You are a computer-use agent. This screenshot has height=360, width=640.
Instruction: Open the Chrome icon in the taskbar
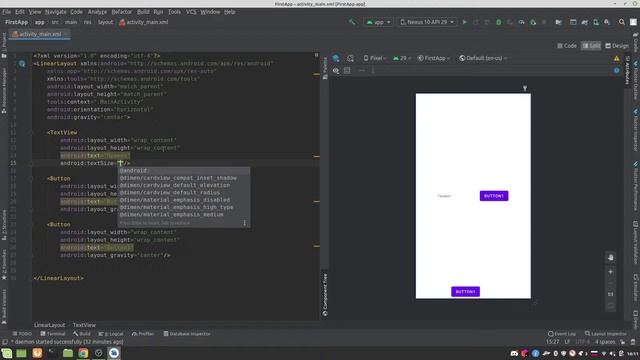click(83, 353)
